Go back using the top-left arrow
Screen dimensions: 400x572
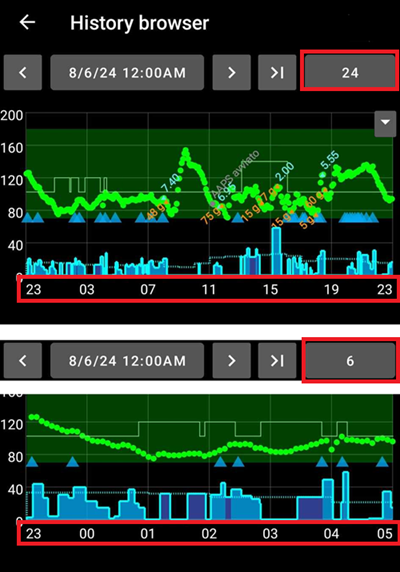[x=27, y=23]
